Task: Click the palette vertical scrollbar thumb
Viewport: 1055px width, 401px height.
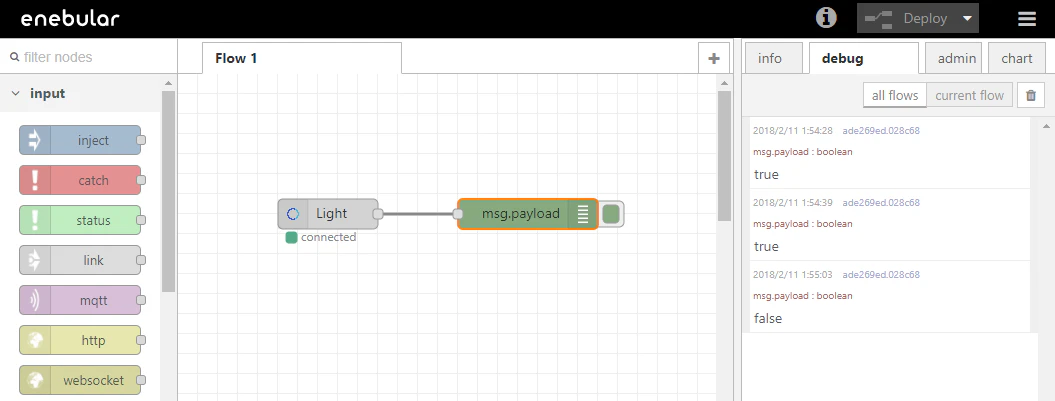Action: 168,192
